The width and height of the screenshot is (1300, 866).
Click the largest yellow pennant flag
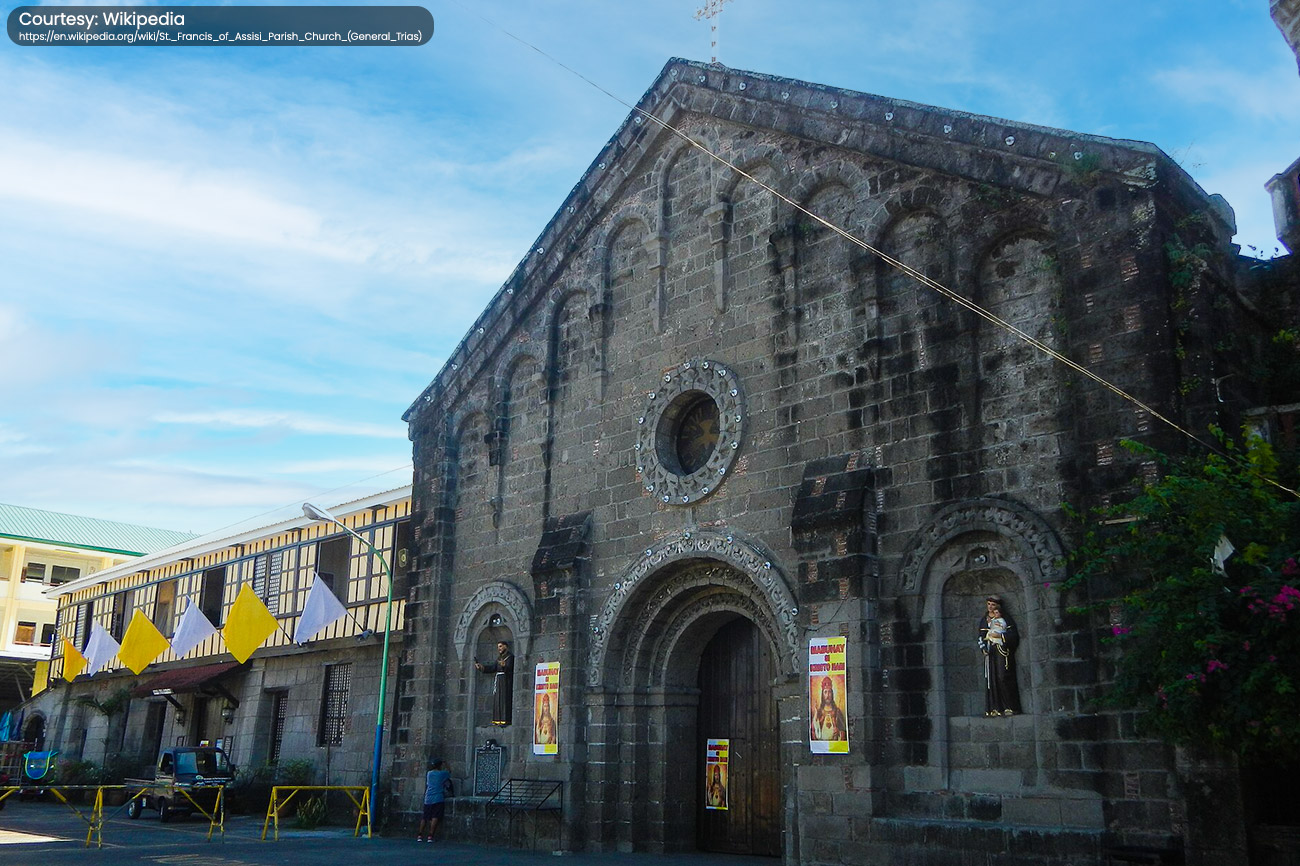(x=247, y=623)
